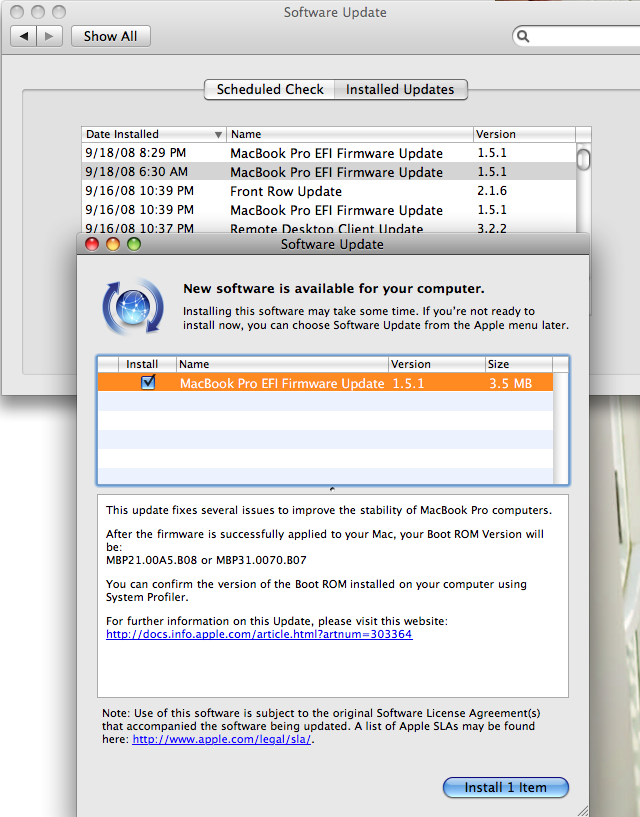Sort by Date Installed column header
Viewport: 640px width, 817px height.
(154, 134)
